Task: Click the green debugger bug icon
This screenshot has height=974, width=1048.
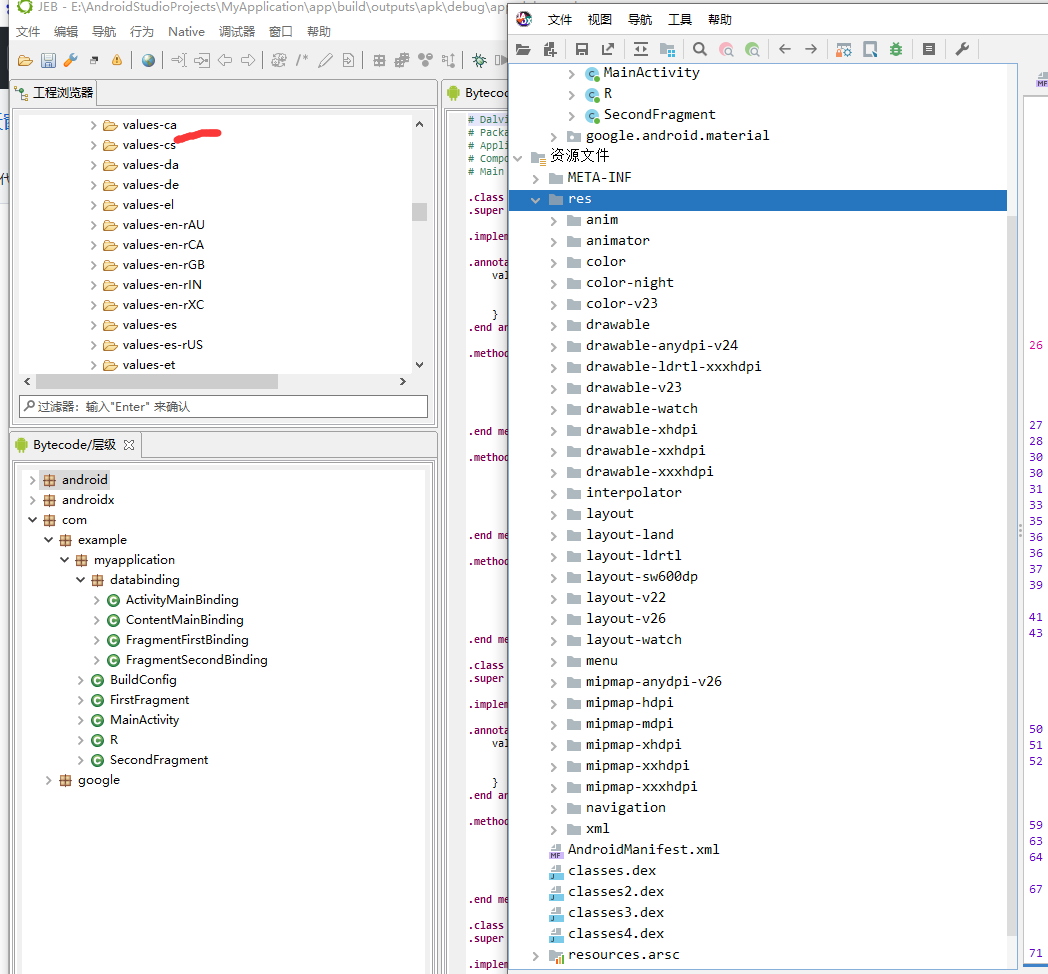Action: [898, 48]
